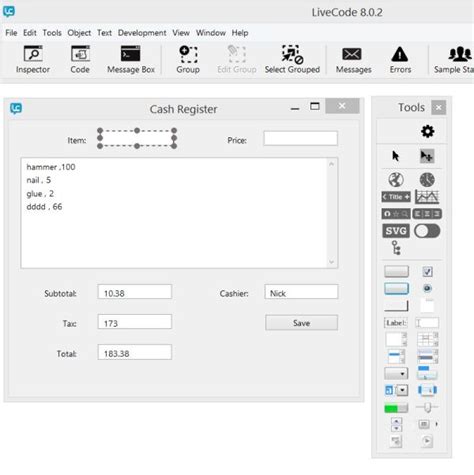The image size is (474, 475).
Task: Open the Help menu
Action: (240, 33)
